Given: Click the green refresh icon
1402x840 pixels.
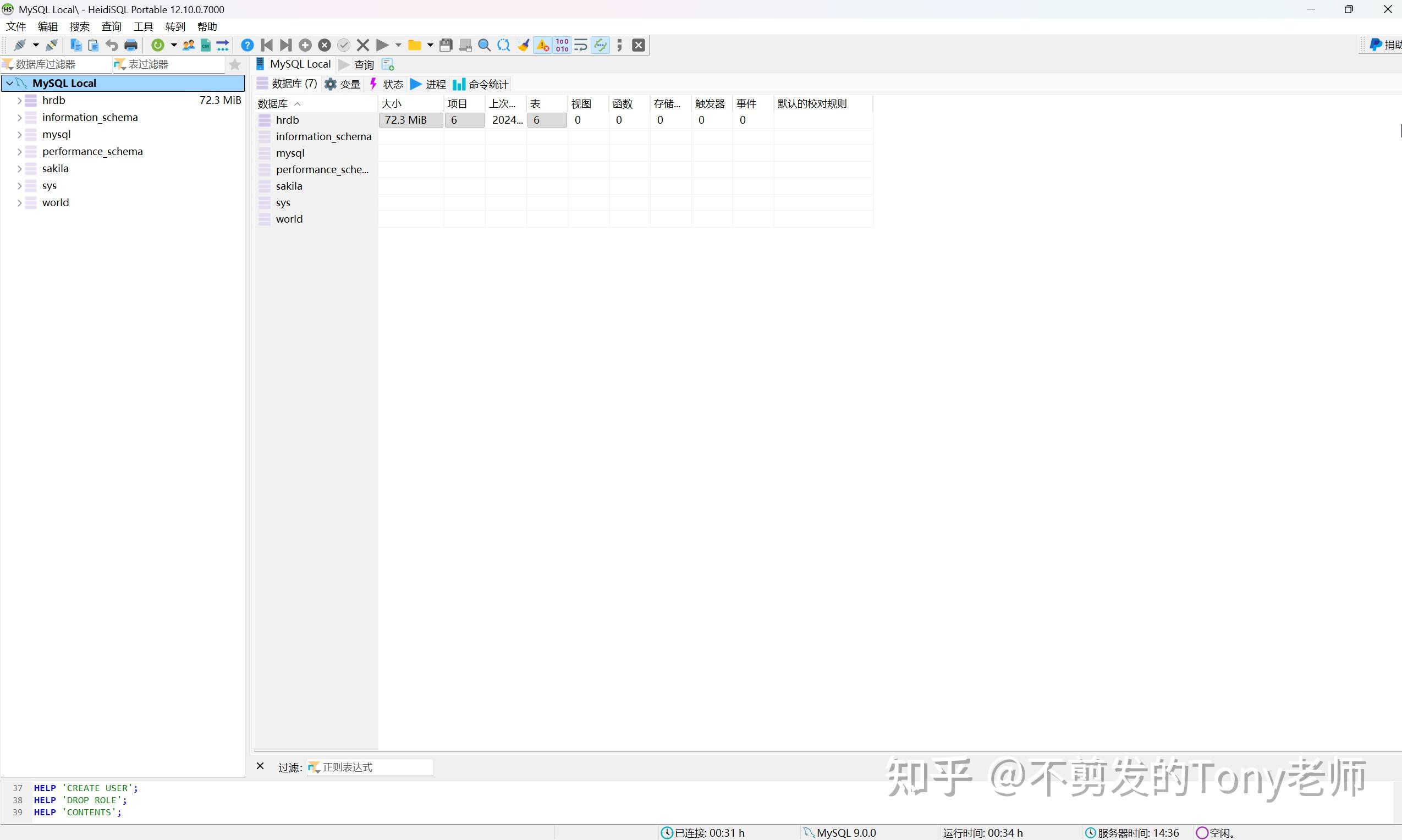Looking at the screenshot, I should coord(158,45).
